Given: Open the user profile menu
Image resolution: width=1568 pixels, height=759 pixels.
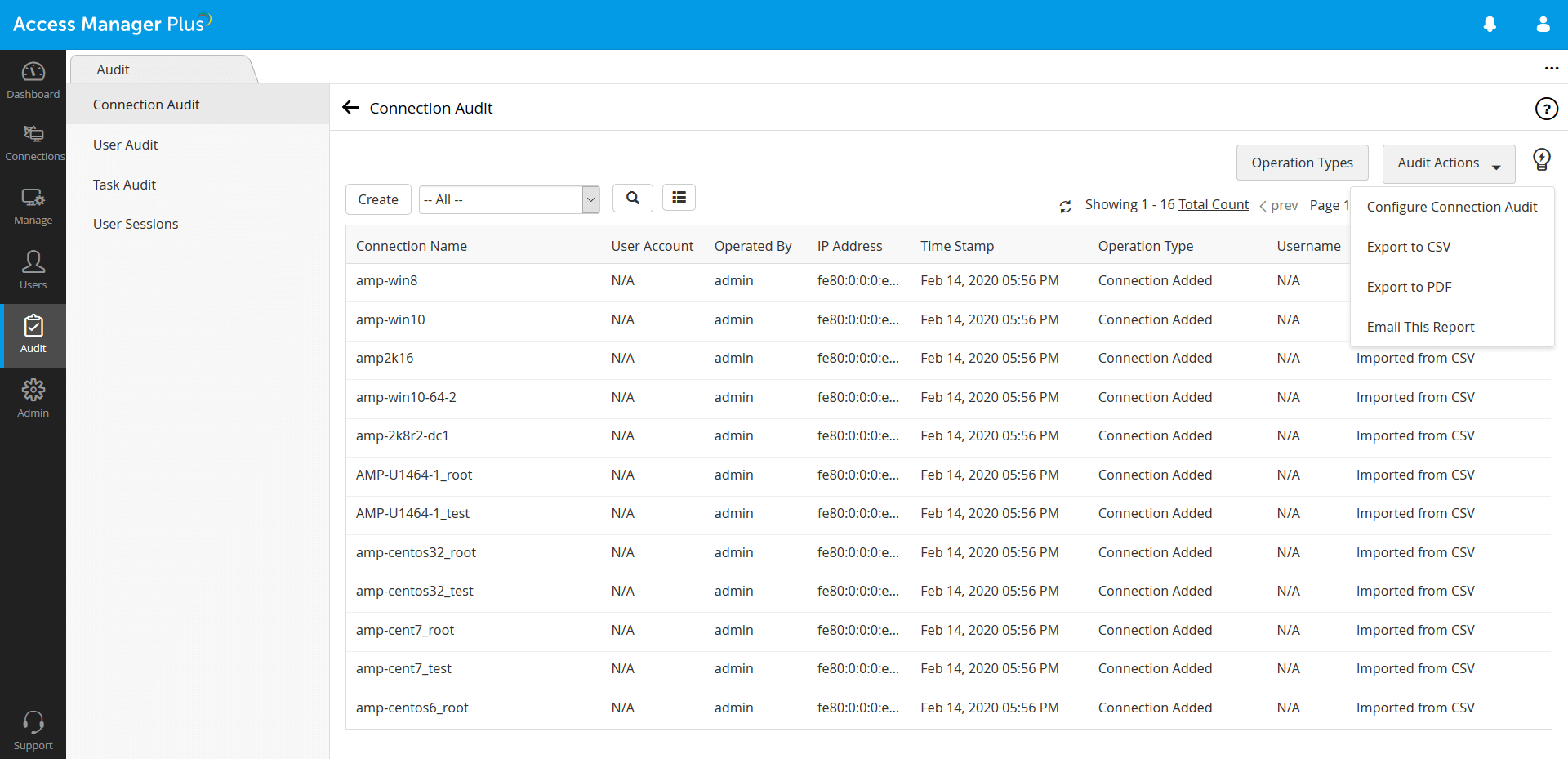Looking at the screenshot, I should pyautogui.click(x=1543, y=25).
